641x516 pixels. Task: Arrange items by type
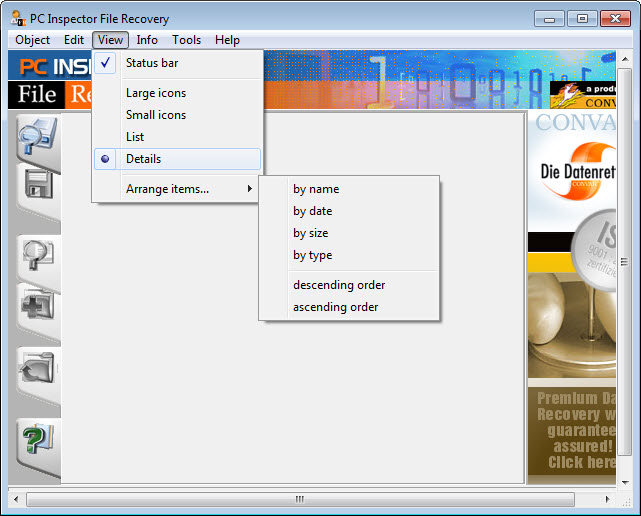349,255
